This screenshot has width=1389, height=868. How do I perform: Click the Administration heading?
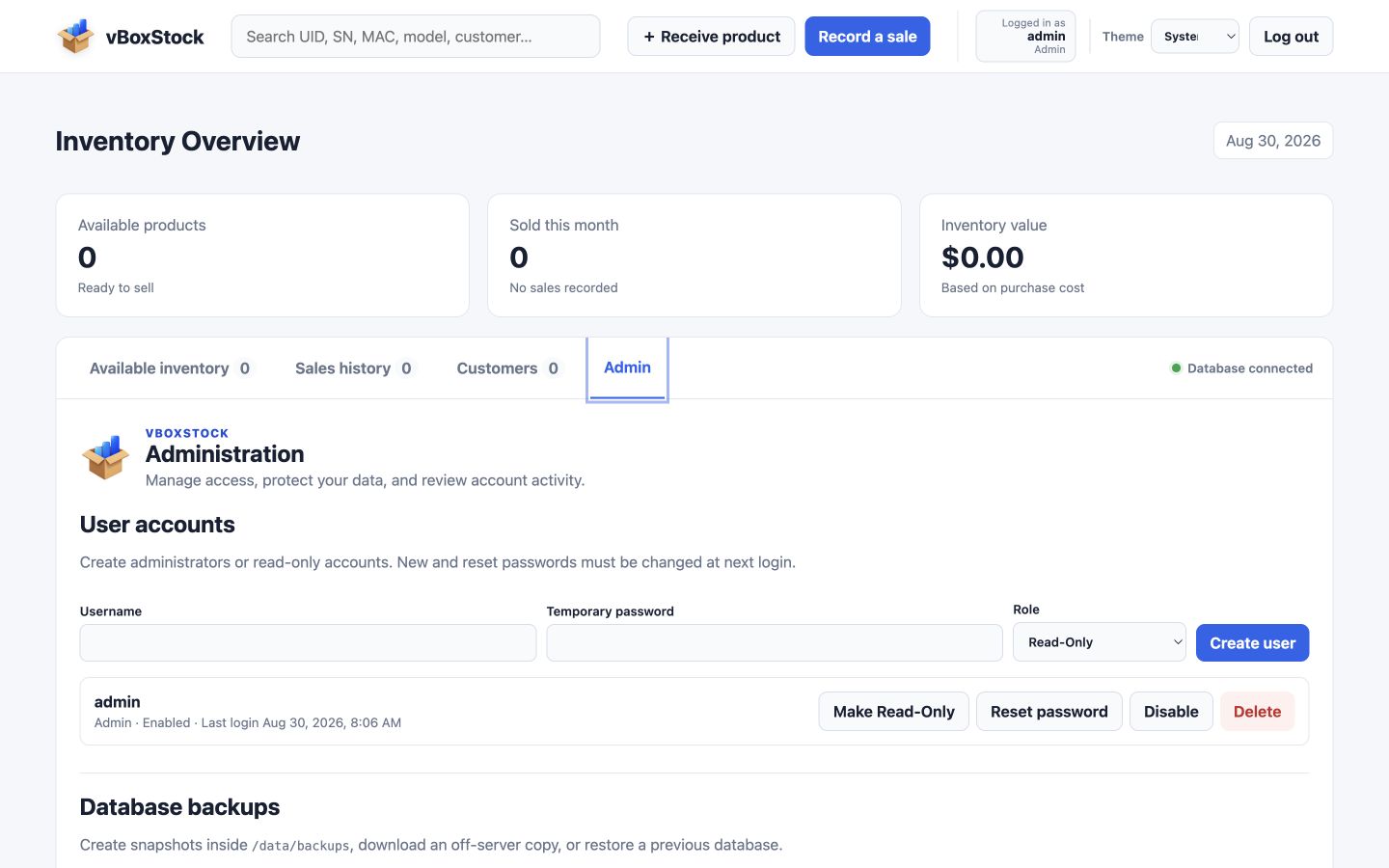pyautogui.click(x=225, y=454)
